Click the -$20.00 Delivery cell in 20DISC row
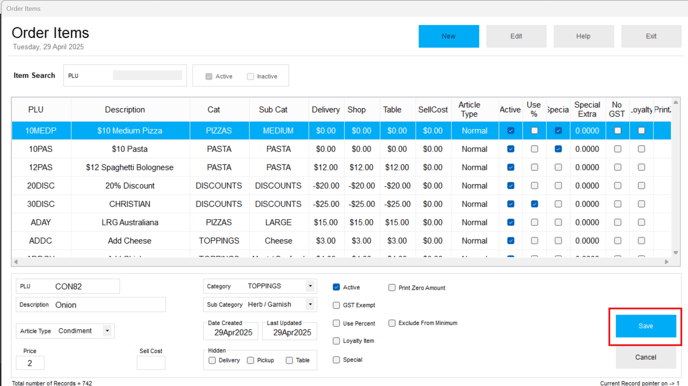 [x=326, y=186]
